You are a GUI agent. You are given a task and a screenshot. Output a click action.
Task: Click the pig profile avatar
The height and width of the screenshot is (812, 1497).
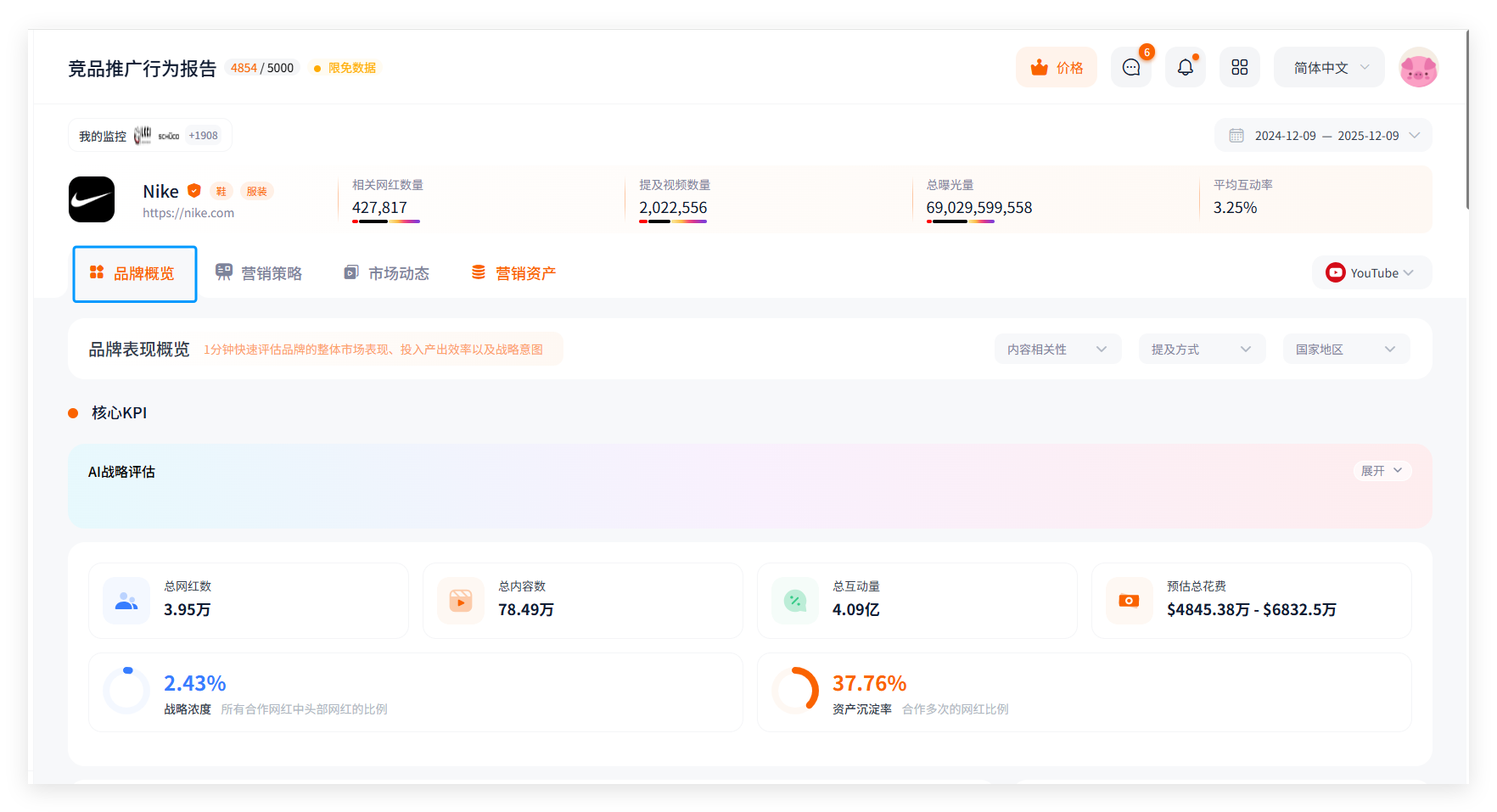[1418, 68]
